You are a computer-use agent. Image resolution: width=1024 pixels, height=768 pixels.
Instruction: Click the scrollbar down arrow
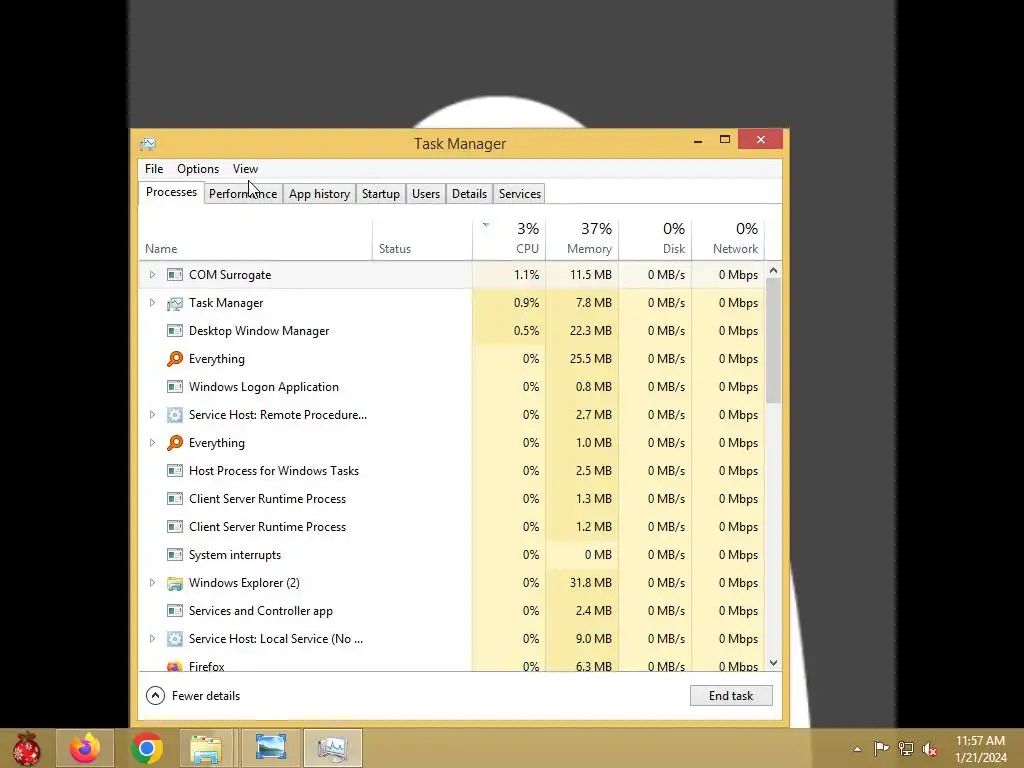coord(773,663)
